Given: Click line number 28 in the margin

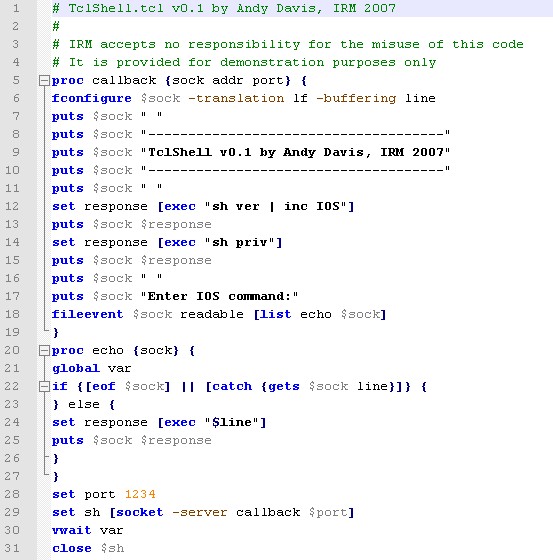Looking at the screenshot, I should click(12, 494).
